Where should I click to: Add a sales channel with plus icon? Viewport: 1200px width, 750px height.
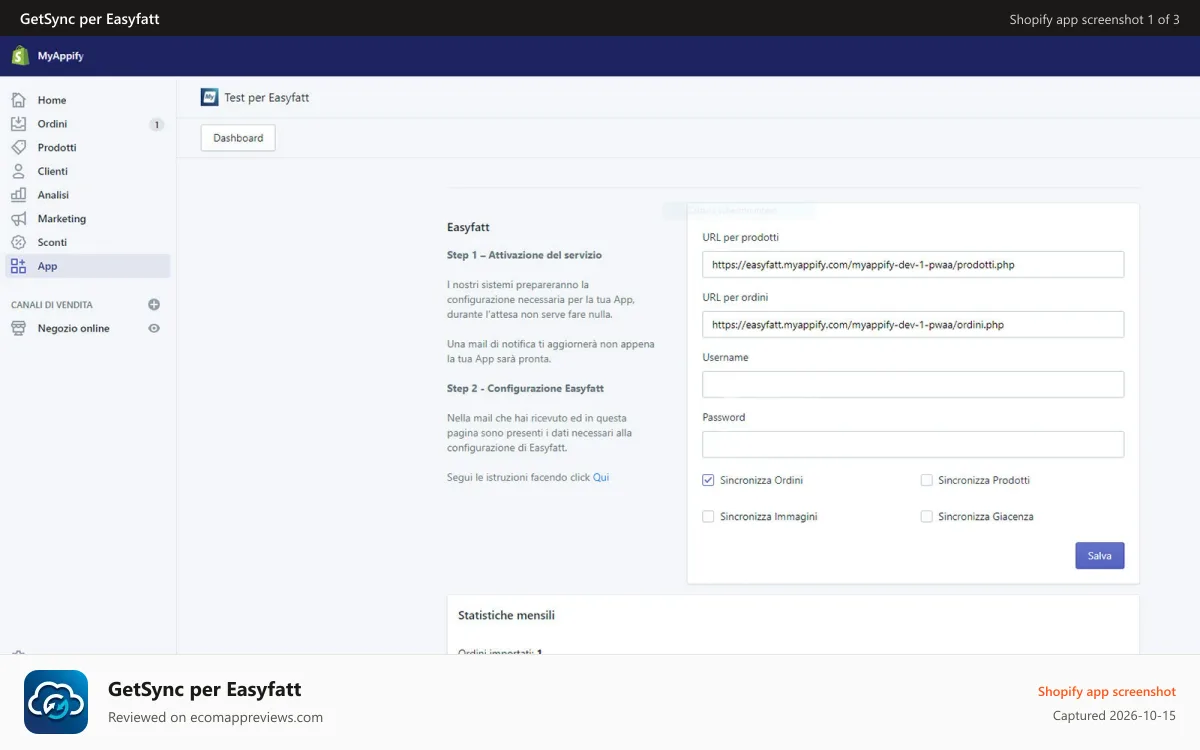coord(154,305)
